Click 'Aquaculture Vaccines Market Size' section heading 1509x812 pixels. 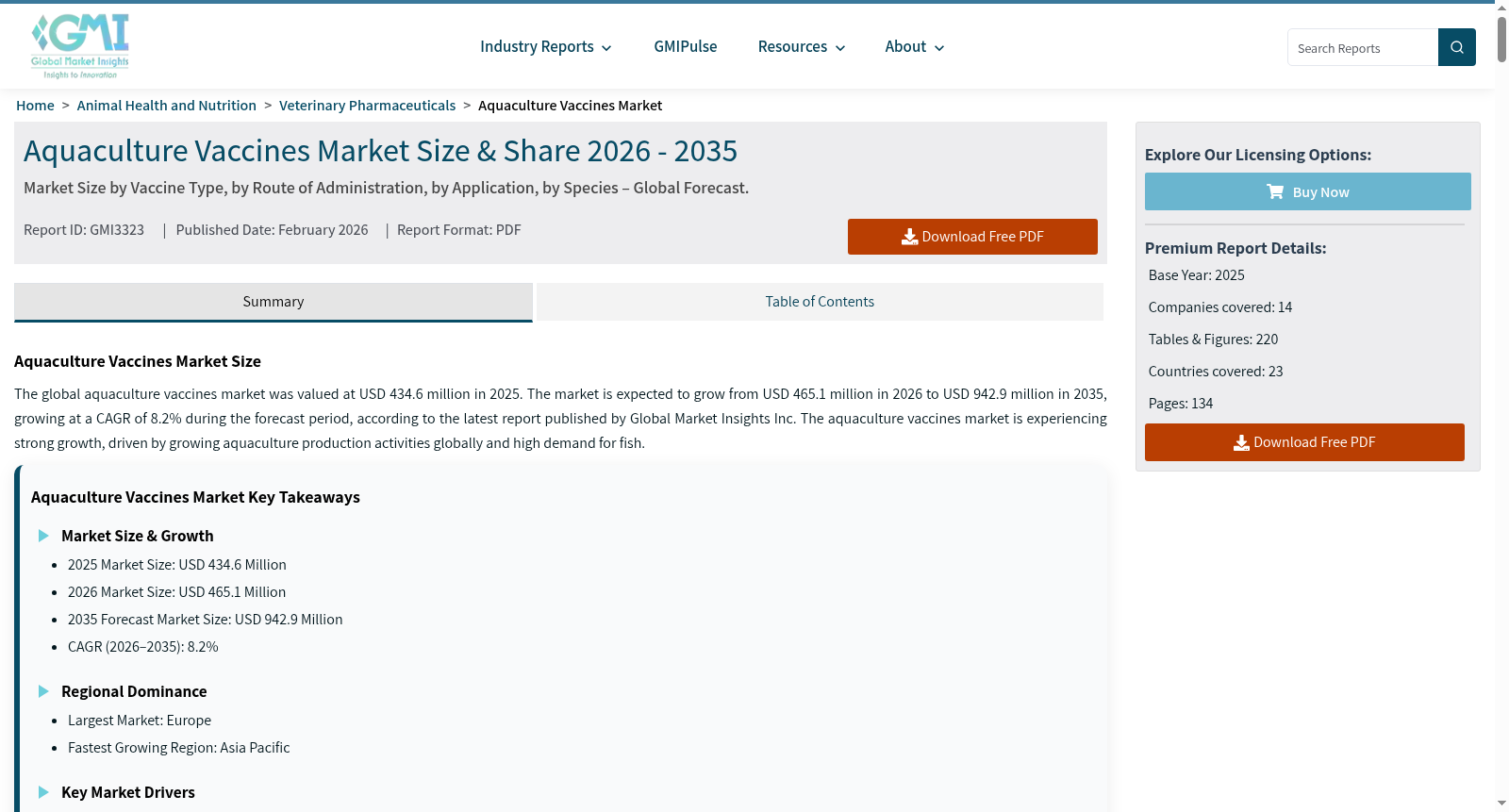coord(138,361)
